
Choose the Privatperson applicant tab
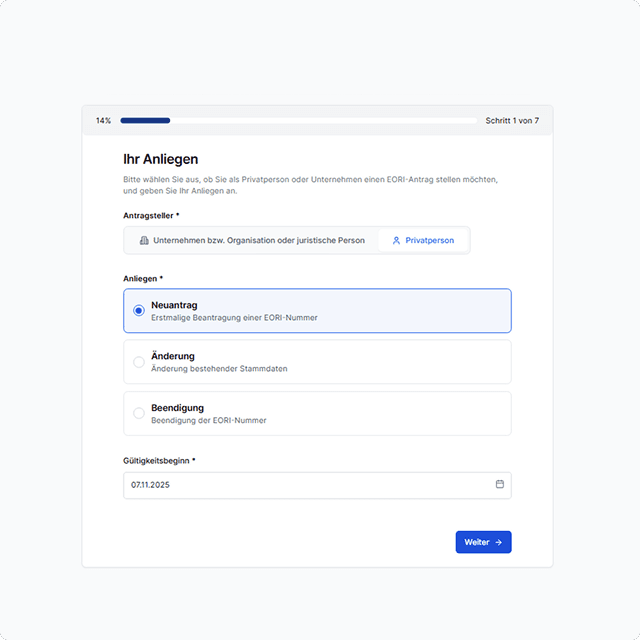[x=423, y=241]
